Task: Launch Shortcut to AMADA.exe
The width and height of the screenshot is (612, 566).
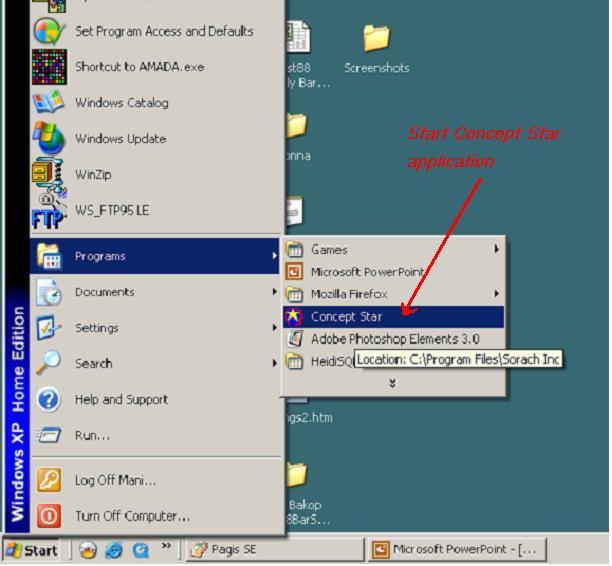Action: (x=156, y=67)
